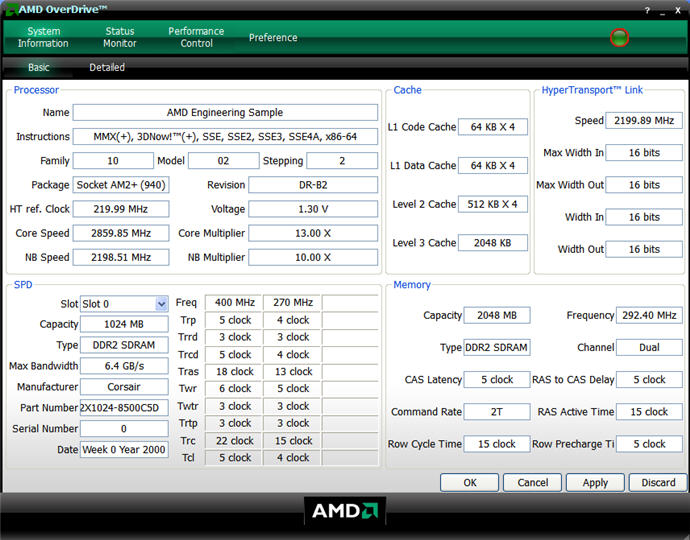The image size is (690, 540).
Task: Click the Level 2 Cache 512 KB X 4
Action: click(x=493, y=204)
